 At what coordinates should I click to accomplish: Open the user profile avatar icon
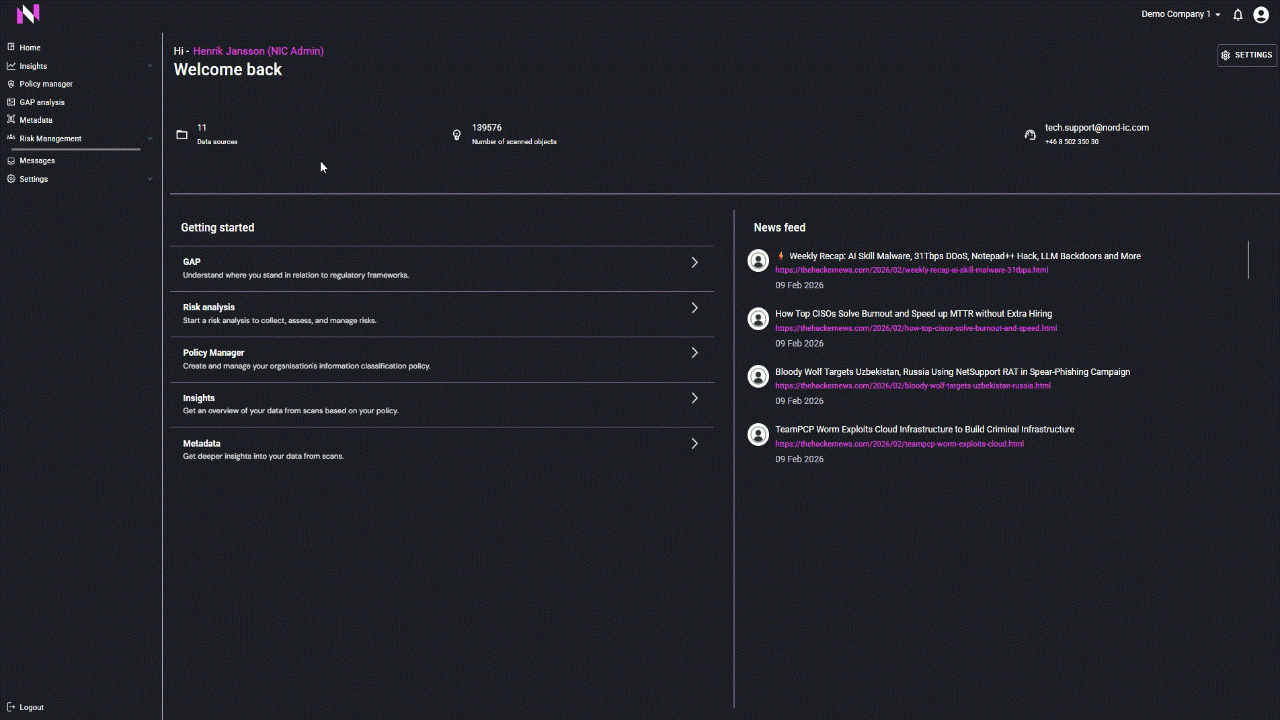click(x=1262, y=15)
